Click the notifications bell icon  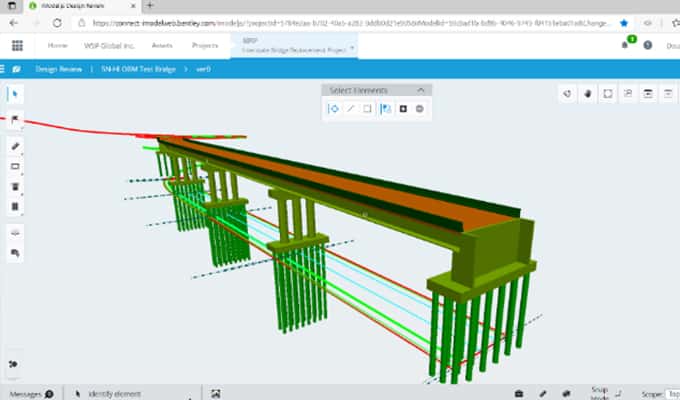625,45
